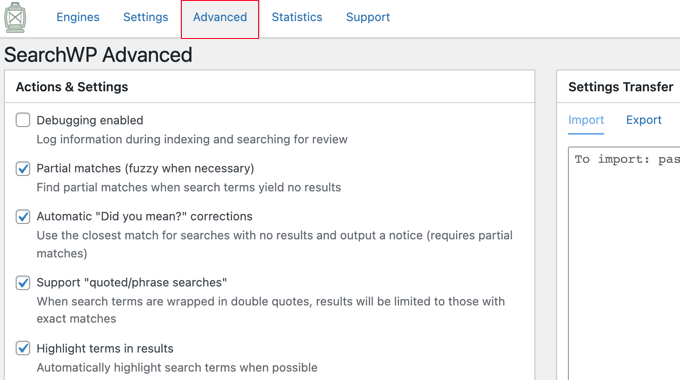Click the Settings Transfer panel heading

(x=621, y=87)
